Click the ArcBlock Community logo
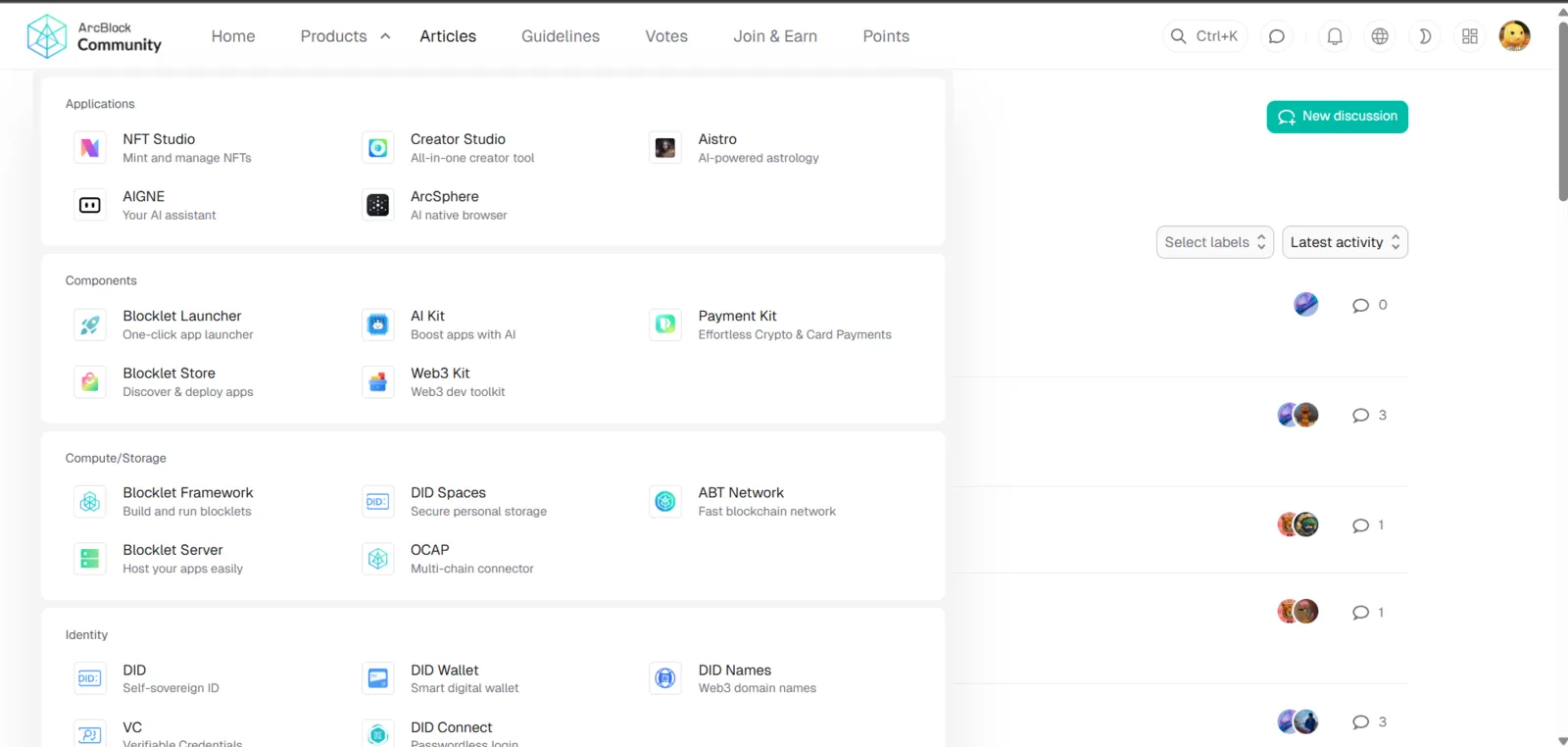 coord(94,36)
